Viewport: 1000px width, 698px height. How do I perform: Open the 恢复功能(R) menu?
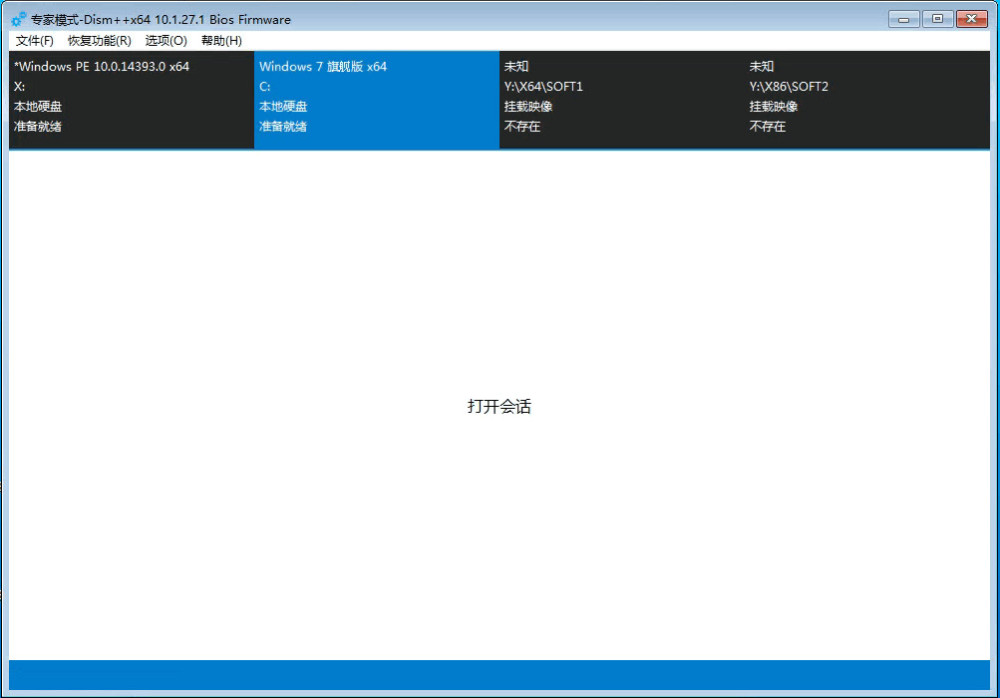[x=99, y=41]
